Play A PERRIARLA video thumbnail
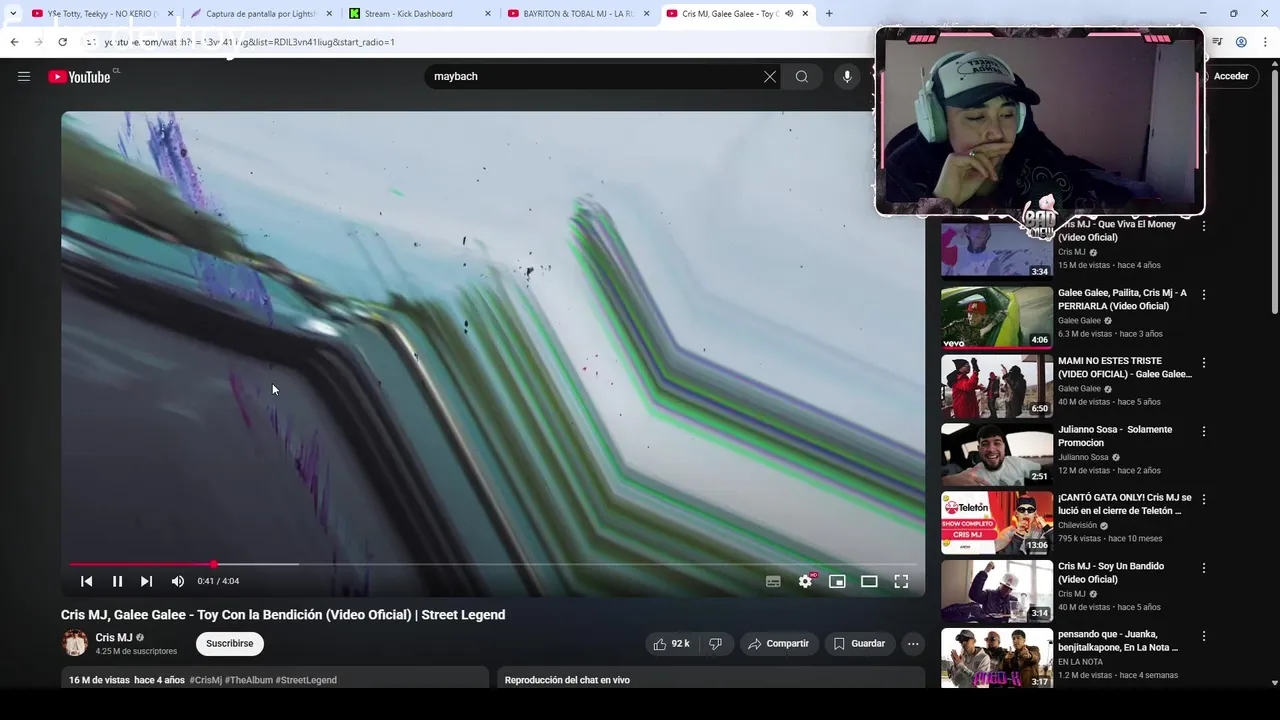Image resolution: width=1280 pixels, height=720 pixels. click(x=996, y=317)
